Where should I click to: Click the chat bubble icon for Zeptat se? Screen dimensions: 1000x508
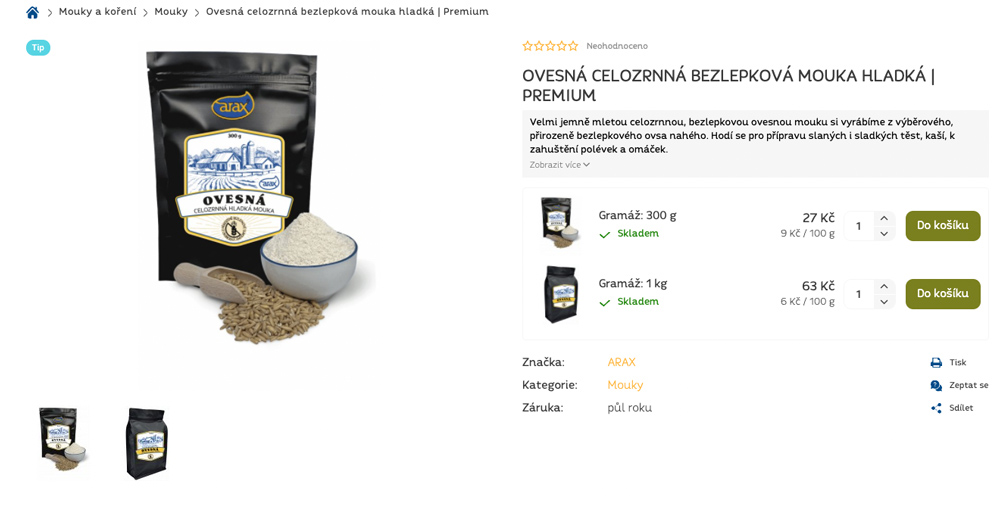click(x=936, y=385)
